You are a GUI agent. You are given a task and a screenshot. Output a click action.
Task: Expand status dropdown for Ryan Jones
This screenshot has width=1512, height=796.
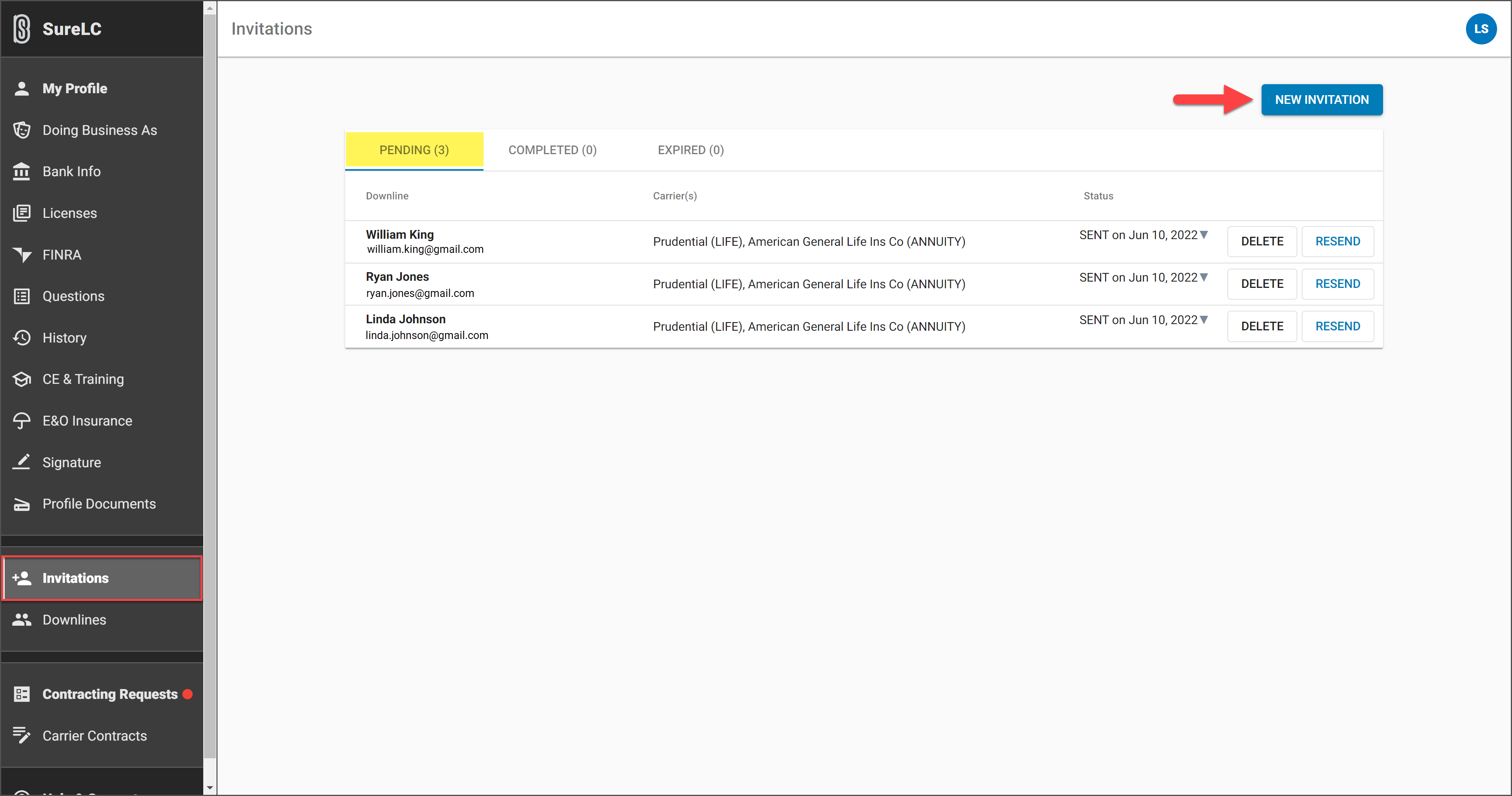(x=1204, y=277)
